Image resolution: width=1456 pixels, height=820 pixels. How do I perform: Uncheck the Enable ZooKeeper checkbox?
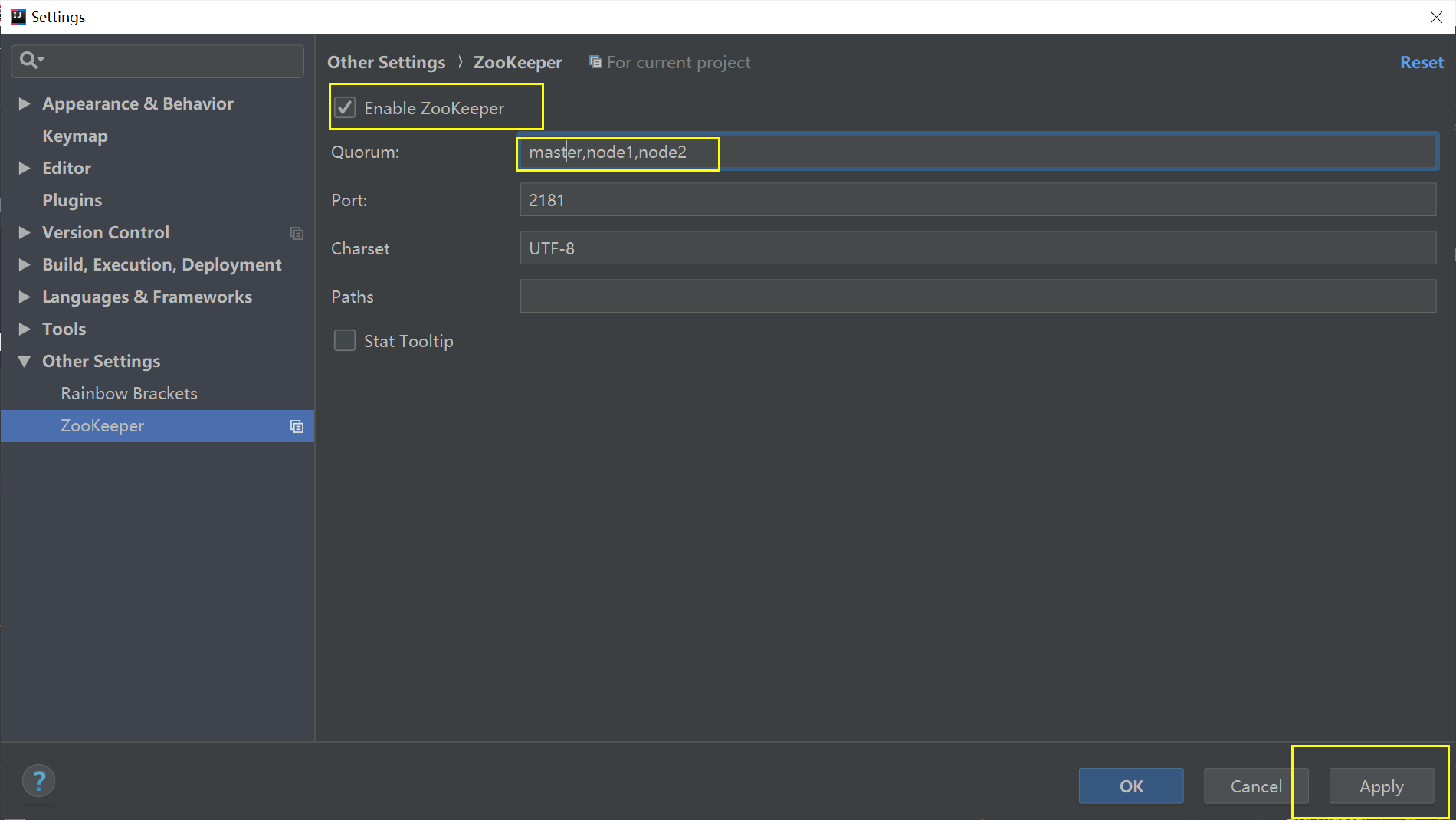345,108
